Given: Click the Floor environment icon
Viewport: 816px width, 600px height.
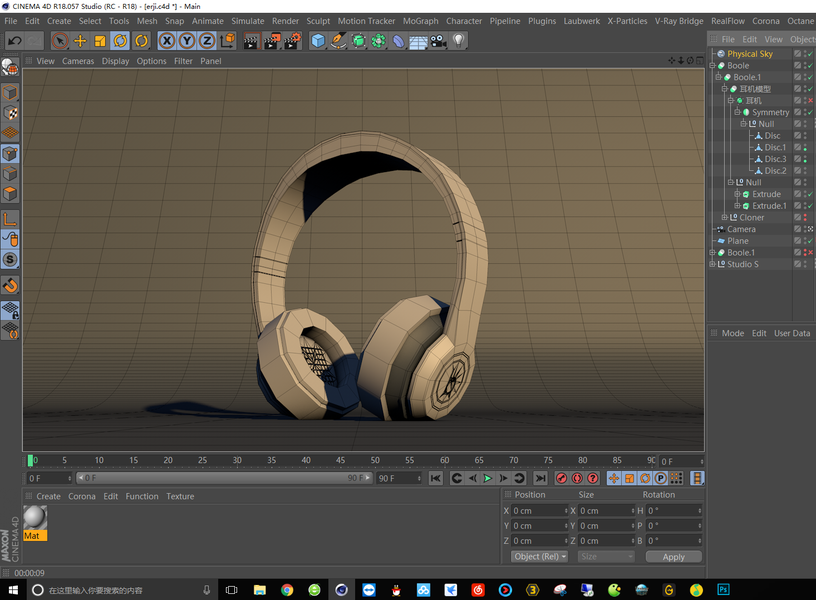Looking at the screenshot, I should point(418,41).
